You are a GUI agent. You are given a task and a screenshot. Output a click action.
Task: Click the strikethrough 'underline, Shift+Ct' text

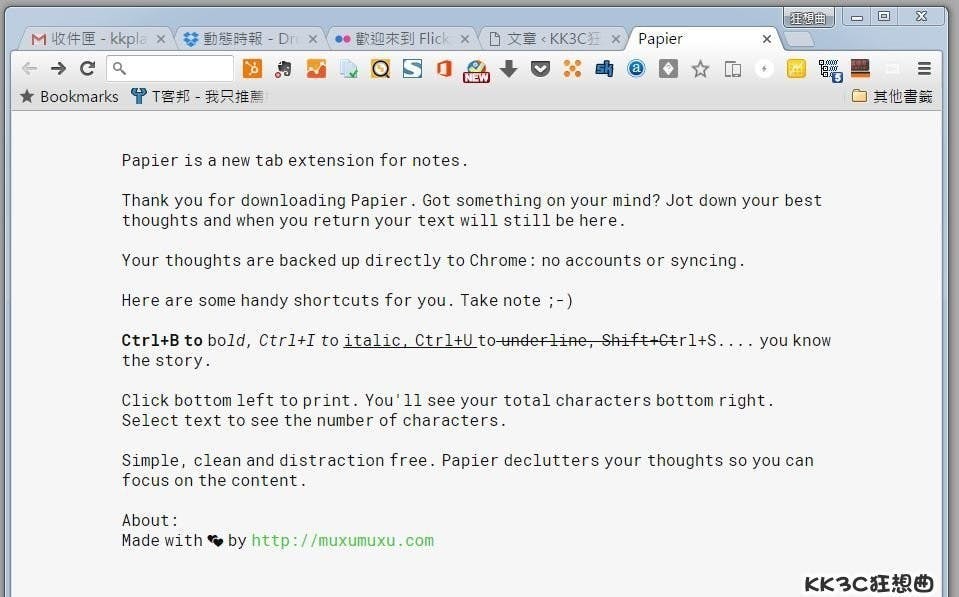click(x=590, y=340)
